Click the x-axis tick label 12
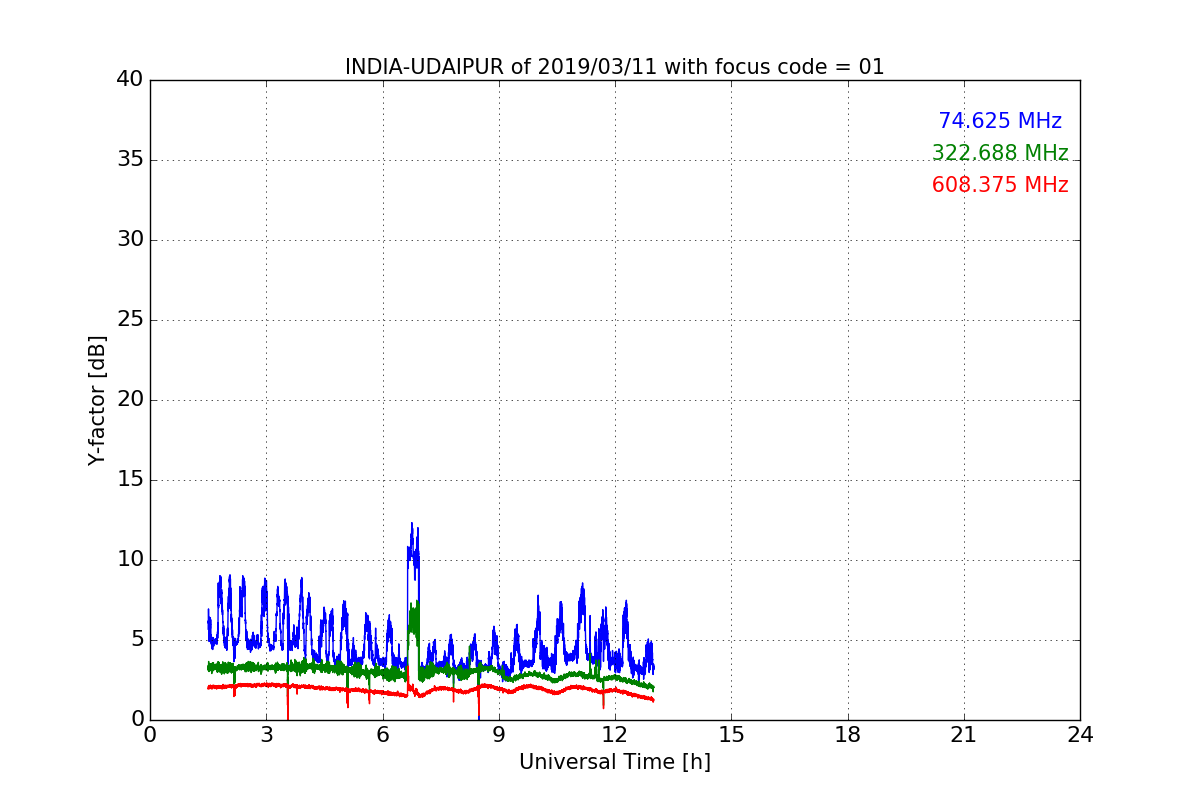Screen dimensions: 1200x800 pyautogui.click(x=615, y=735)
